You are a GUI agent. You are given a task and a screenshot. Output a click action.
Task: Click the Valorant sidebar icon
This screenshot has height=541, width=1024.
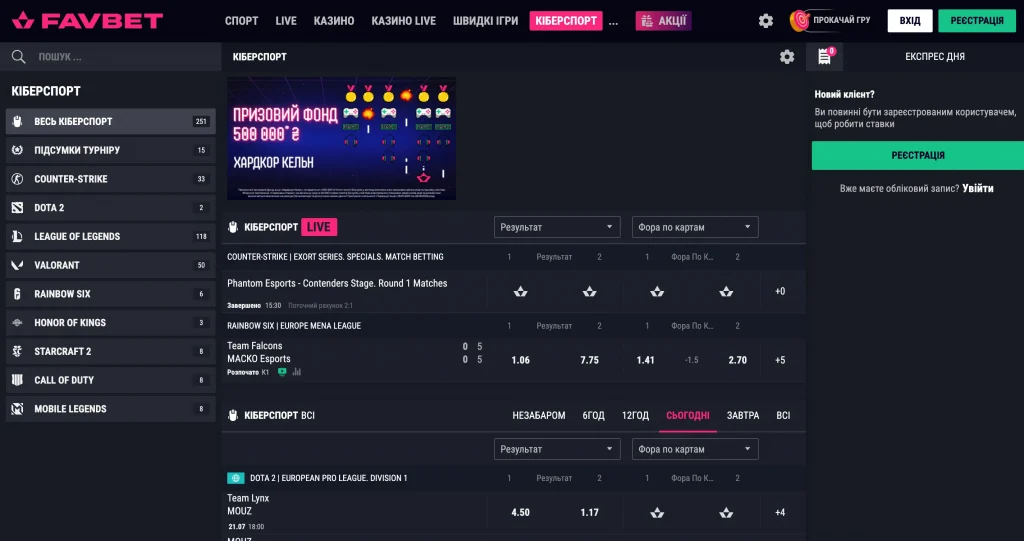(x=18, y=265)
